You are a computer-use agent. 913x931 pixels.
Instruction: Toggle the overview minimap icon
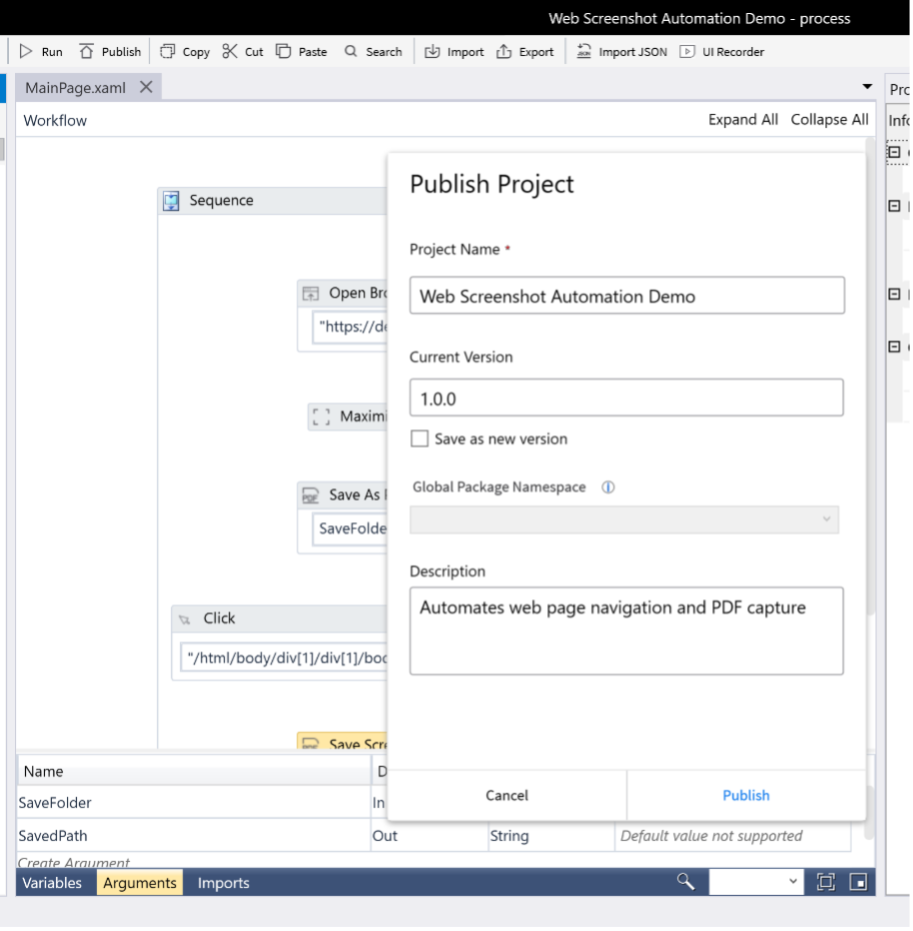point(857,882)
